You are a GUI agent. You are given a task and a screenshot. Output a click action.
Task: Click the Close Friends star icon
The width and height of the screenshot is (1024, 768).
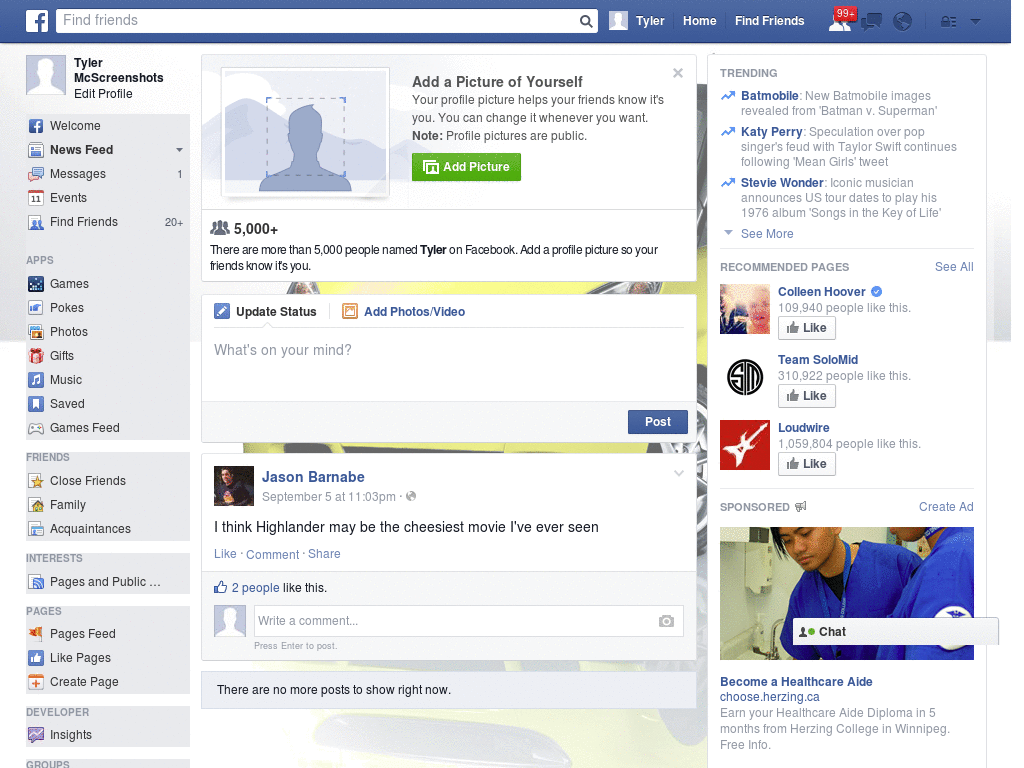pos(36,481)
